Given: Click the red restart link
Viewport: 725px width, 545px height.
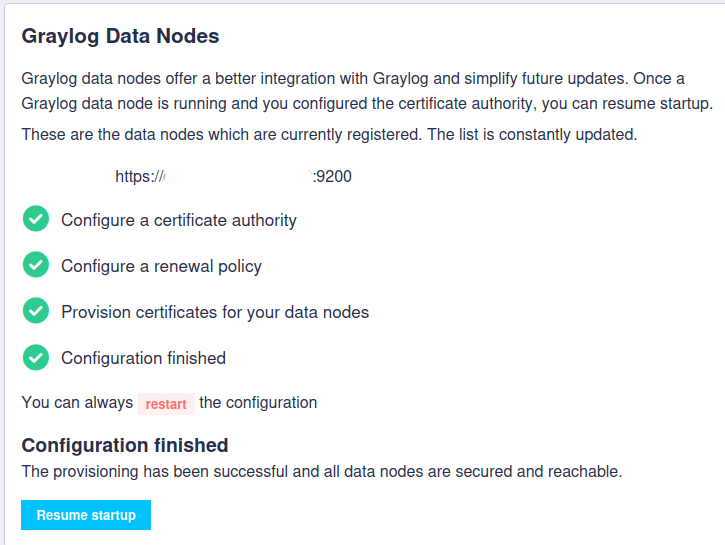Looking at the screenshot, I should 166,404.
